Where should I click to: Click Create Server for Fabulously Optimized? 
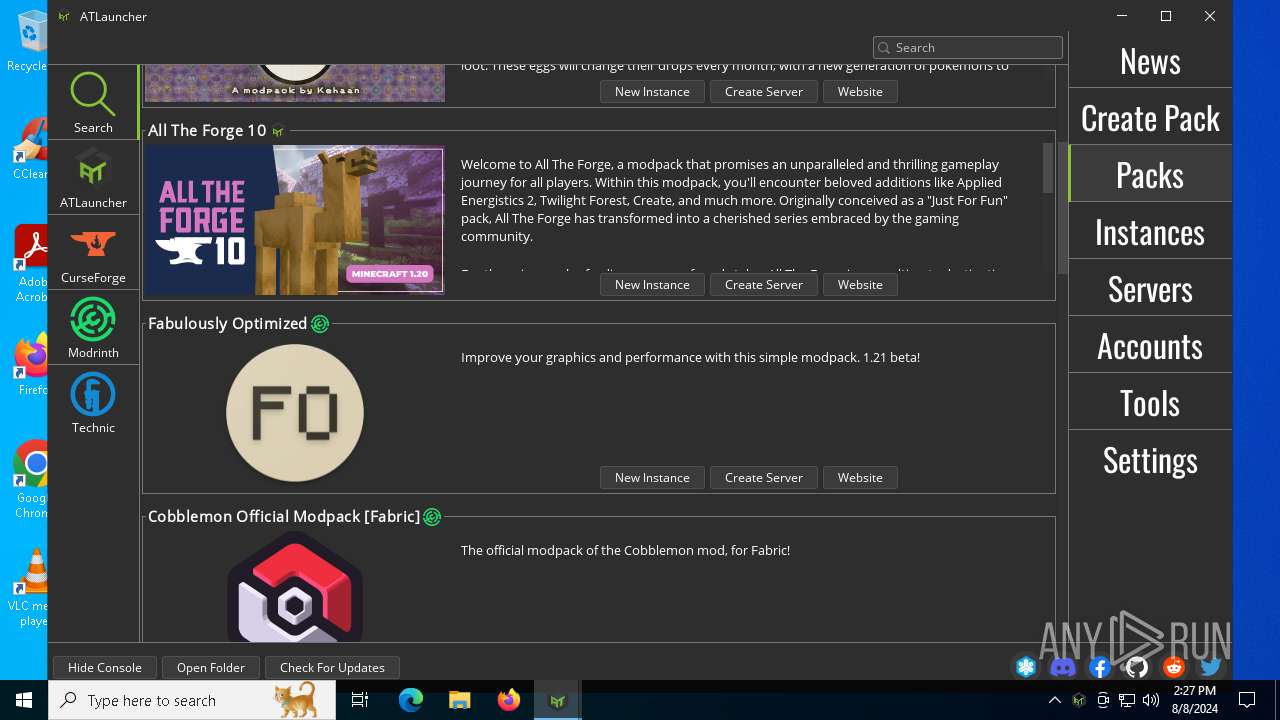tap(764, 477)
